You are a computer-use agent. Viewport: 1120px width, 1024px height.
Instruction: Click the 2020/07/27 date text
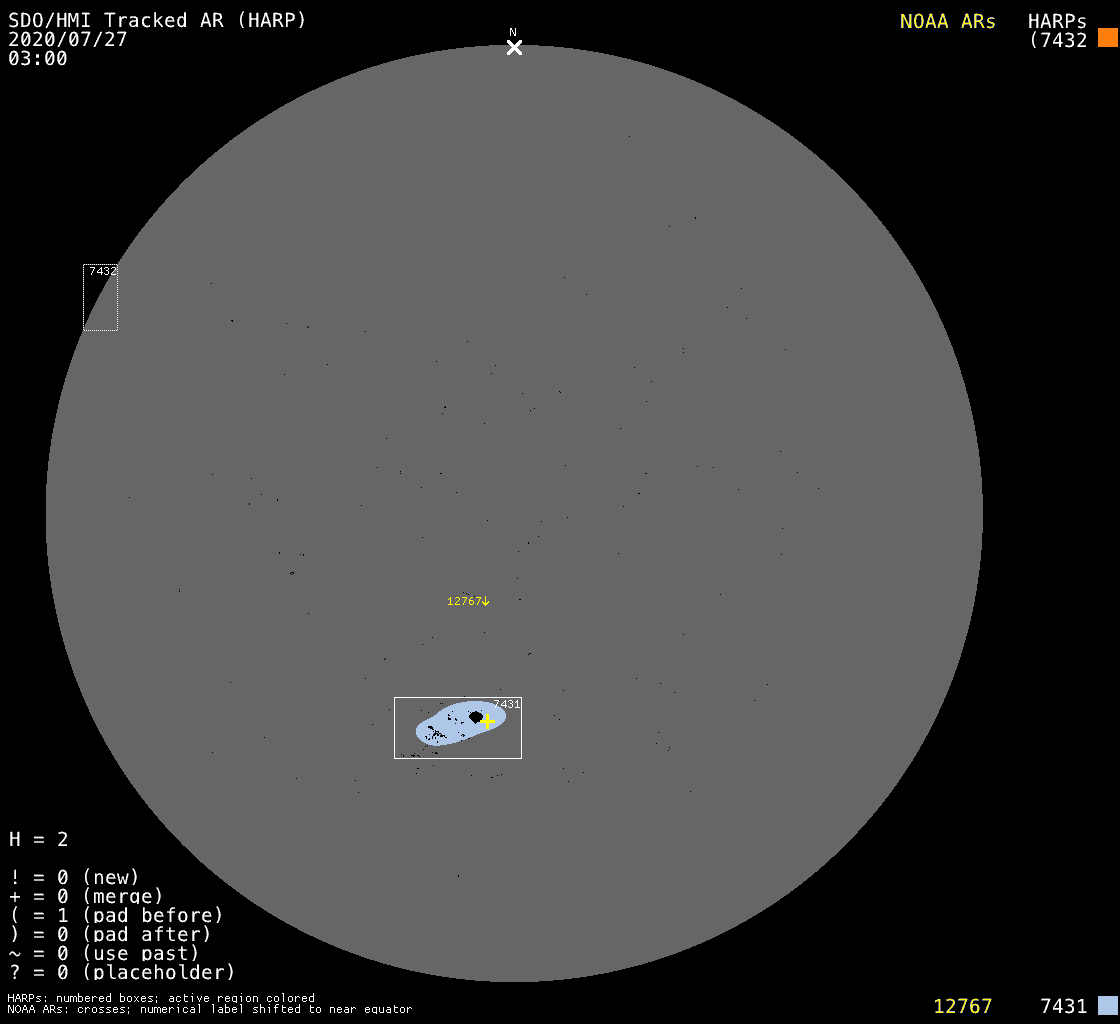point(68,39)
